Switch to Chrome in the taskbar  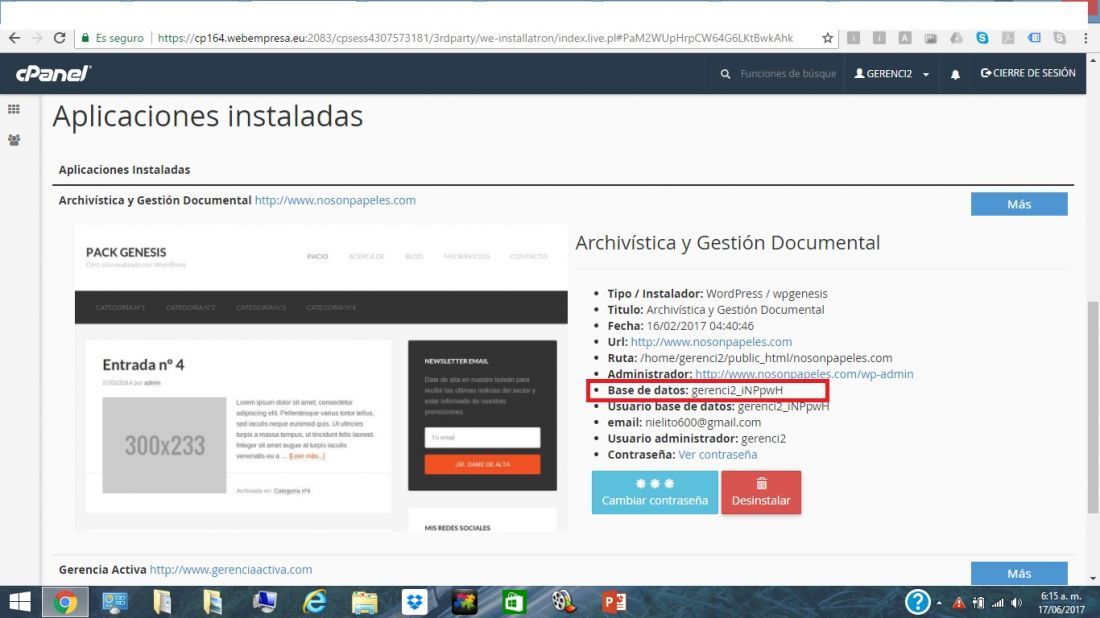click(65, 602)
